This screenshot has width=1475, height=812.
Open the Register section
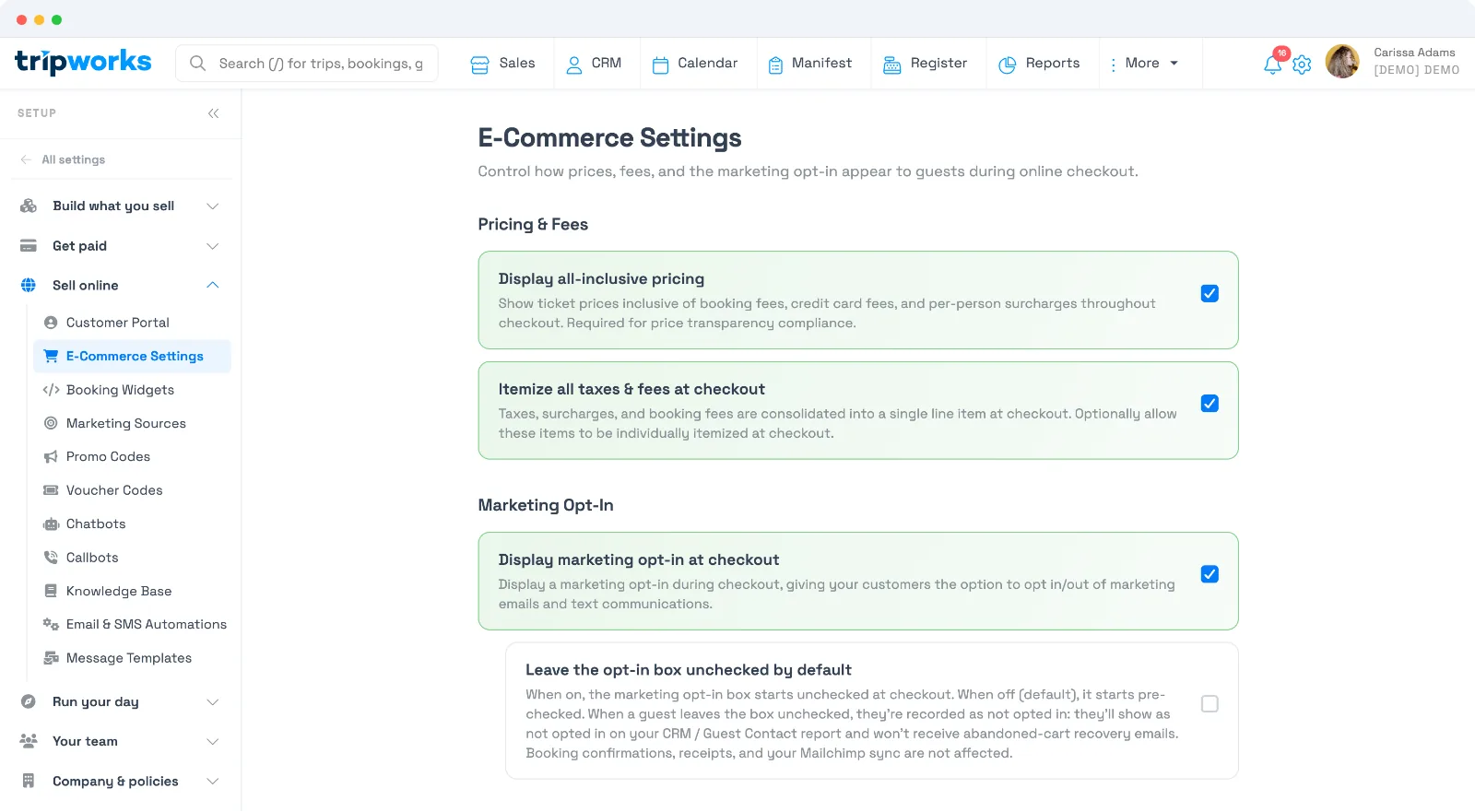[x=926, y=64]
